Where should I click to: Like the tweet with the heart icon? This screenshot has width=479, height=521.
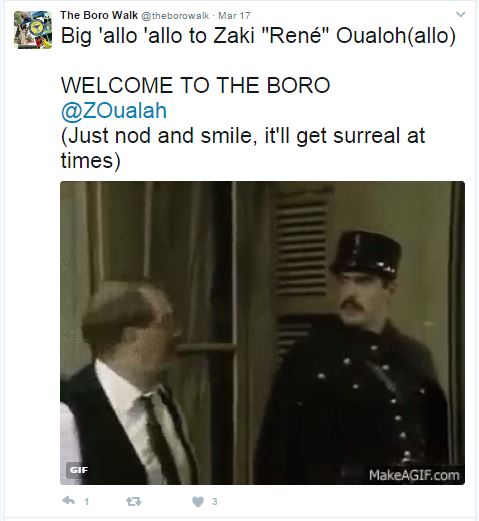[x=198, y=501]
